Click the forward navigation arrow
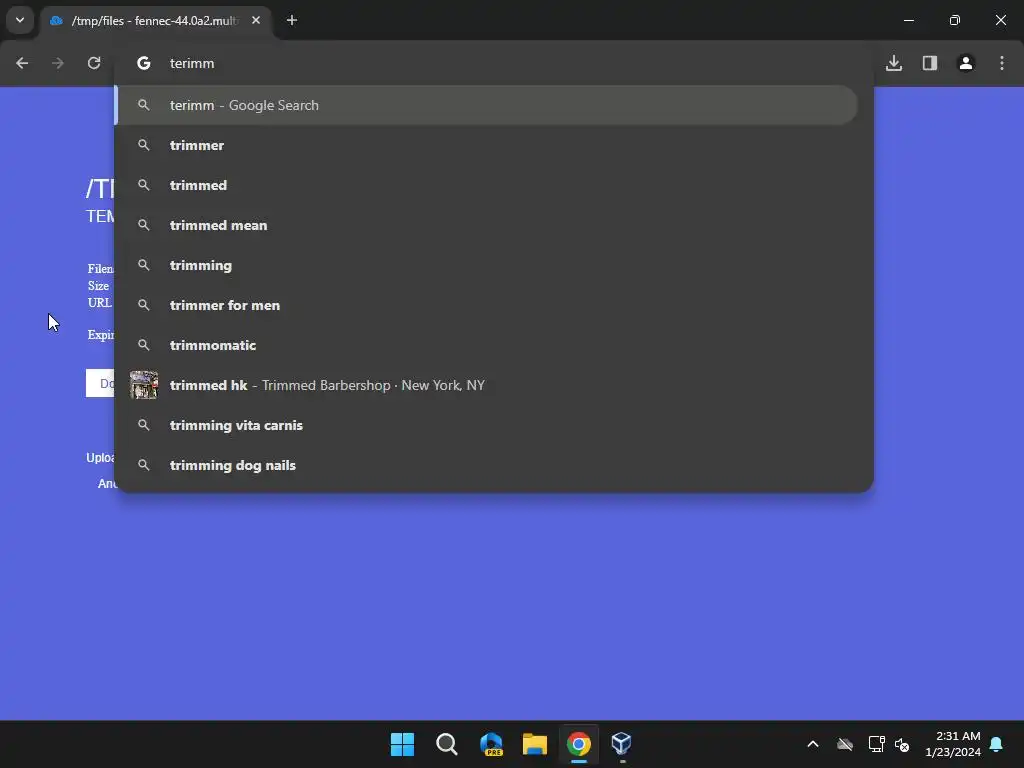1024x768 pixels. point(58,63)
